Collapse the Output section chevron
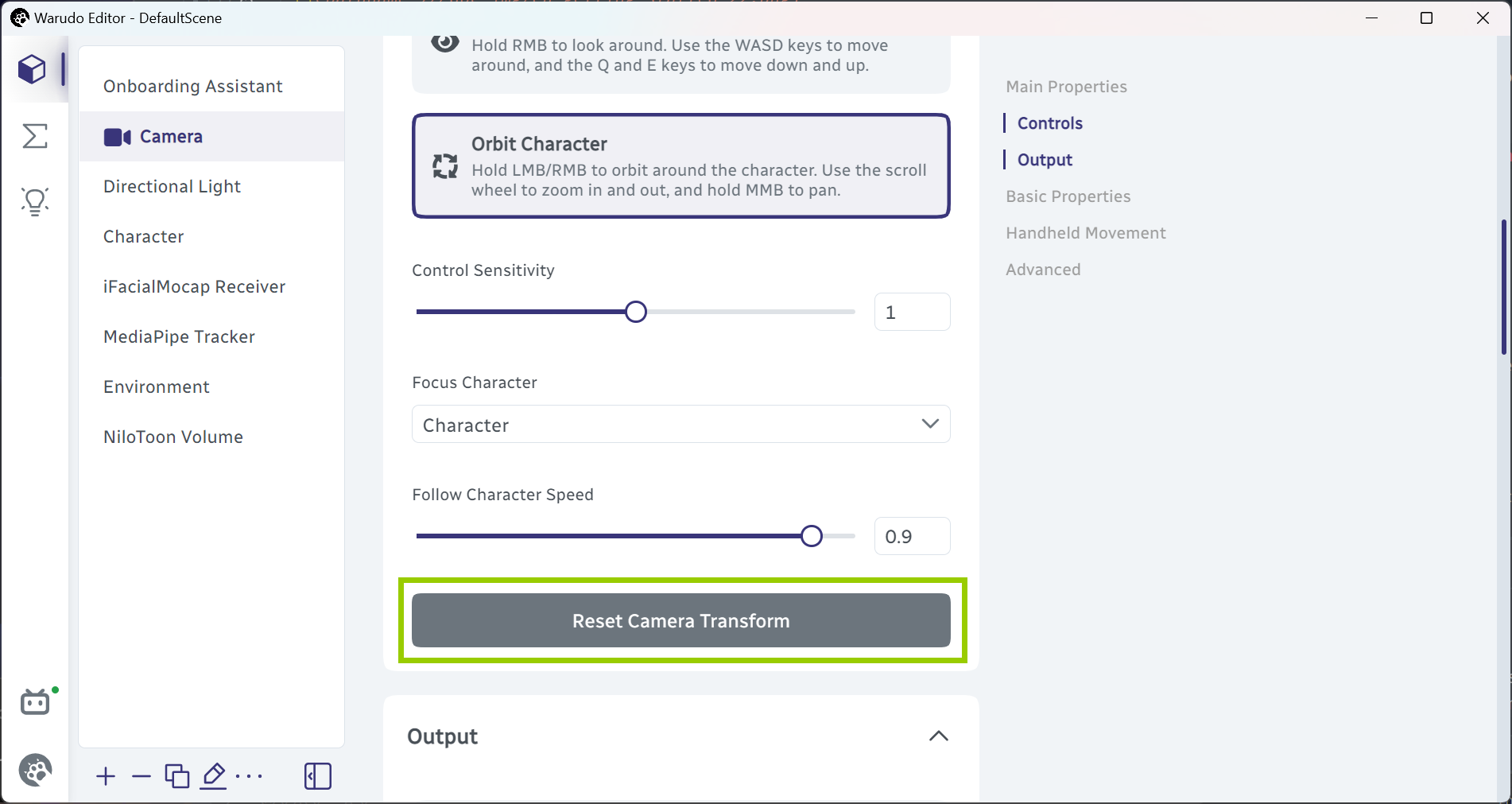The height and width of the screenshot is (804, 1512). (x=939, y=736)
